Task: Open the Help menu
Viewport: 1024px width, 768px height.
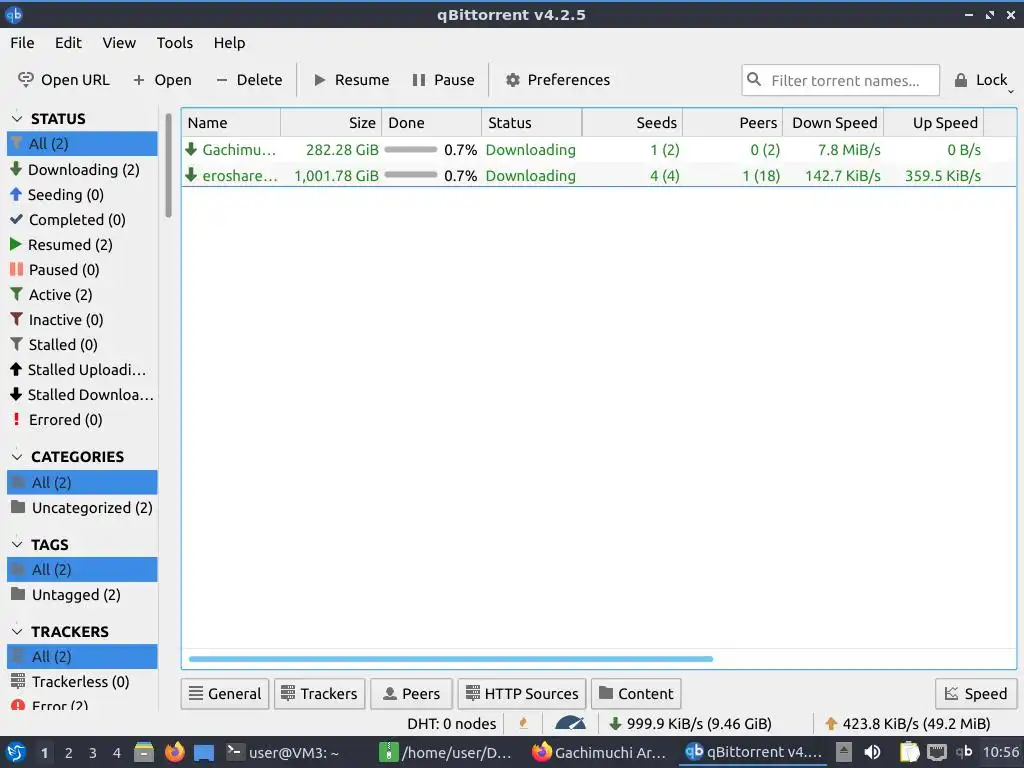Action: tap(229, 42)
